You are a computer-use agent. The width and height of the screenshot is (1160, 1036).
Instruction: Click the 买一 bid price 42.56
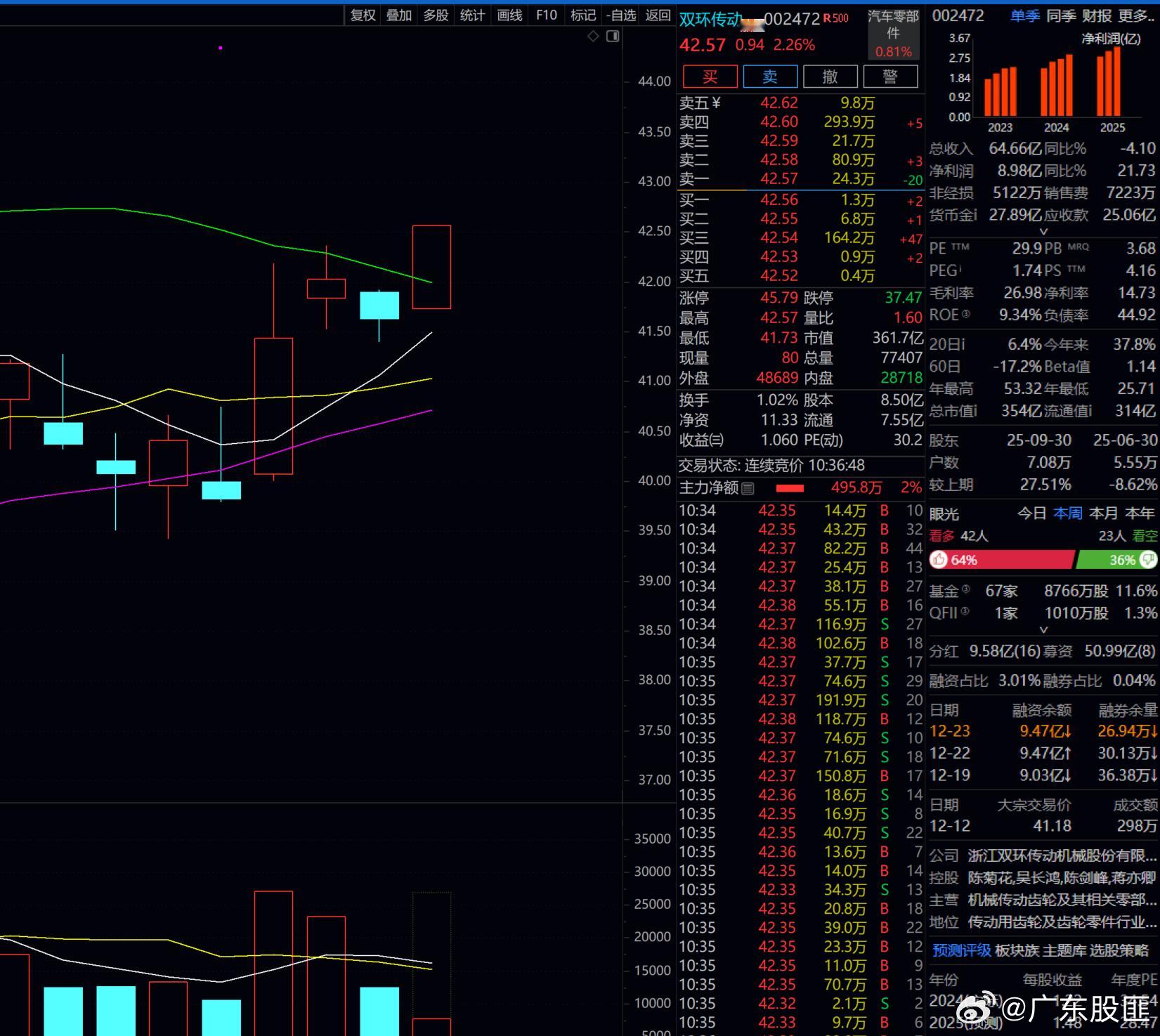[x=778, y=200]
